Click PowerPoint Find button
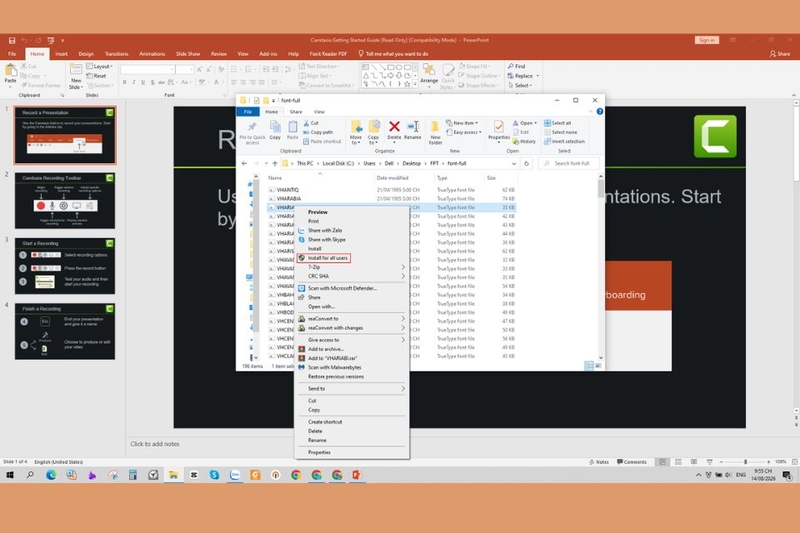800x533 pixels. click(516, 66)
